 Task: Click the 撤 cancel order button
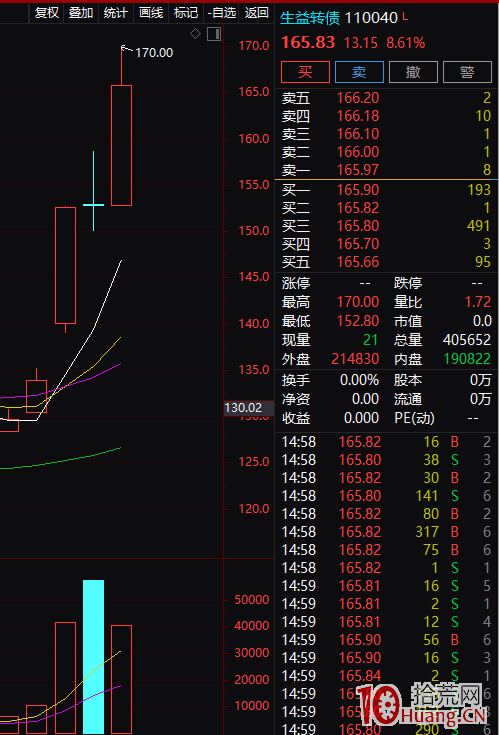[x=413, y=72]
